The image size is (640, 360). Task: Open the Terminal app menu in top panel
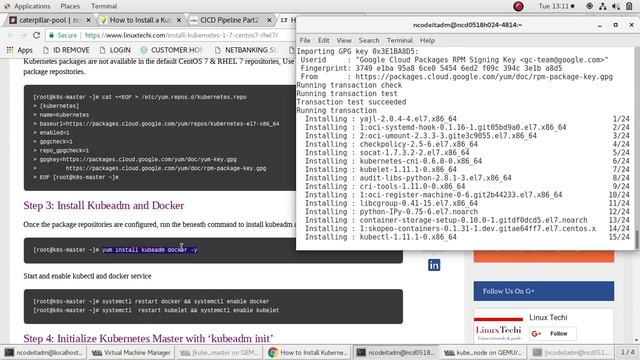(104, 6)
